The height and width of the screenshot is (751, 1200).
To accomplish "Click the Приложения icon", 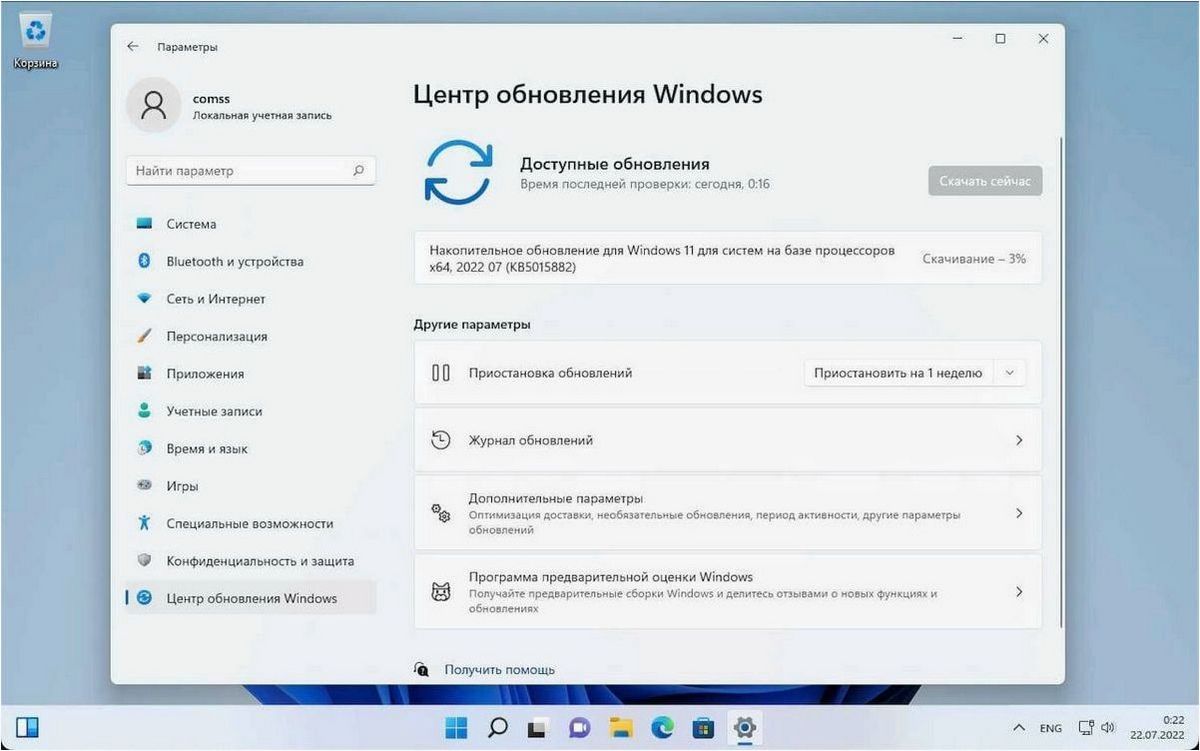I will [x=144, y=374].
